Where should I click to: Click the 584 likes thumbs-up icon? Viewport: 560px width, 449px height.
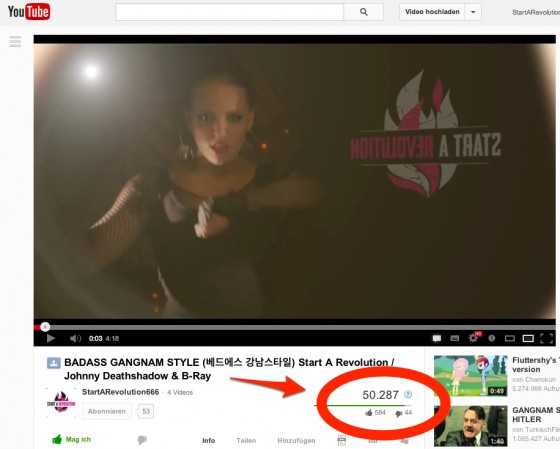tap(369, 413)
